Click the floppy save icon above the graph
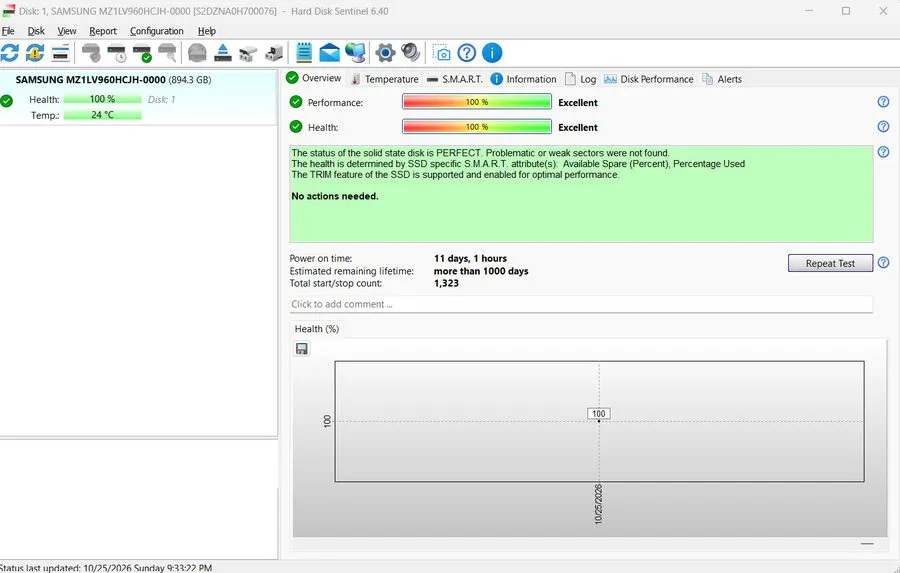Viewport: 900px width, 573px height. pyautogui.click(x=301, y=349)
